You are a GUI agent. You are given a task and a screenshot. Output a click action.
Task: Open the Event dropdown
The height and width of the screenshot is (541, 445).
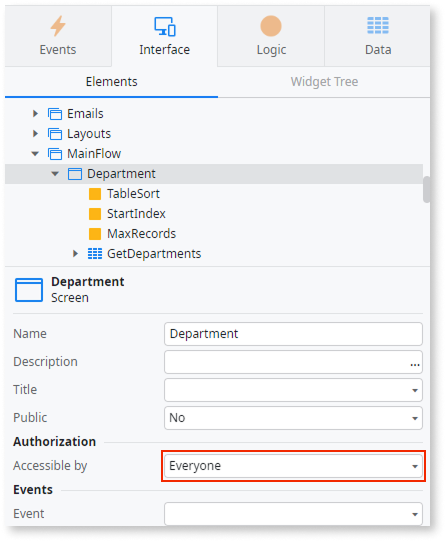[293, 514]
